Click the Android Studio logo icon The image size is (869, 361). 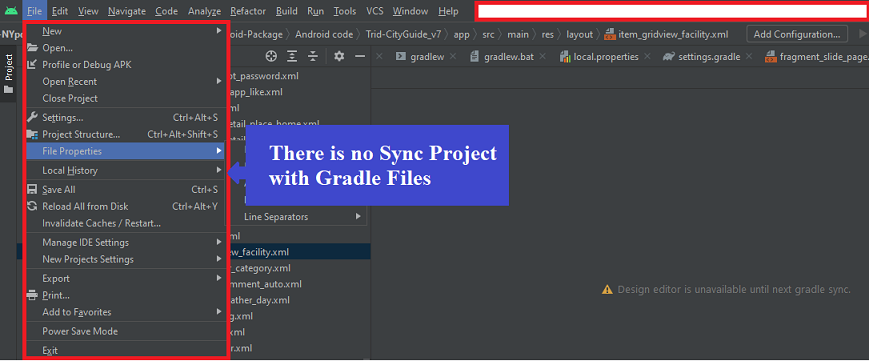[11, 11]
